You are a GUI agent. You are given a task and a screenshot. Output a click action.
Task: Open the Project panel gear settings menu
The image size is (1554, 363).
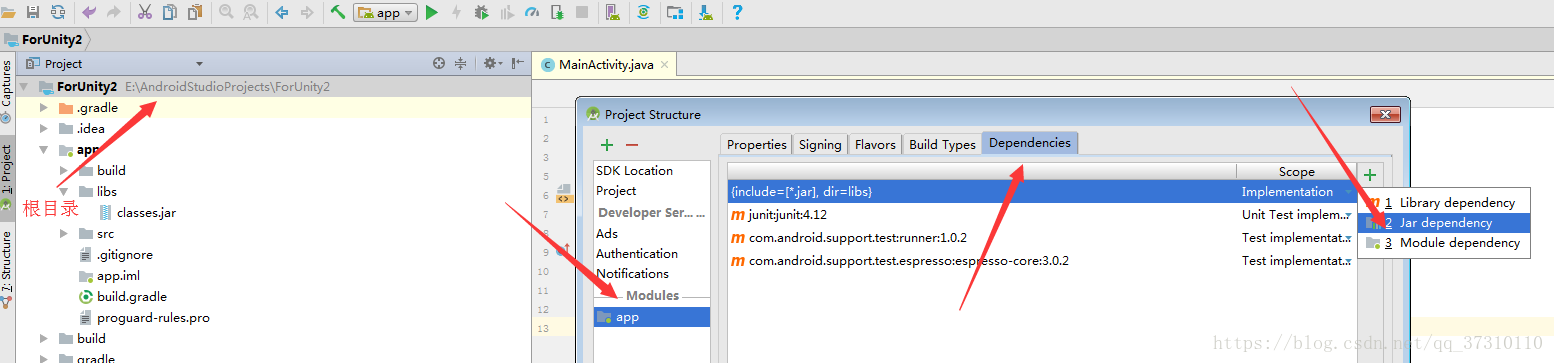click(492, 63)
